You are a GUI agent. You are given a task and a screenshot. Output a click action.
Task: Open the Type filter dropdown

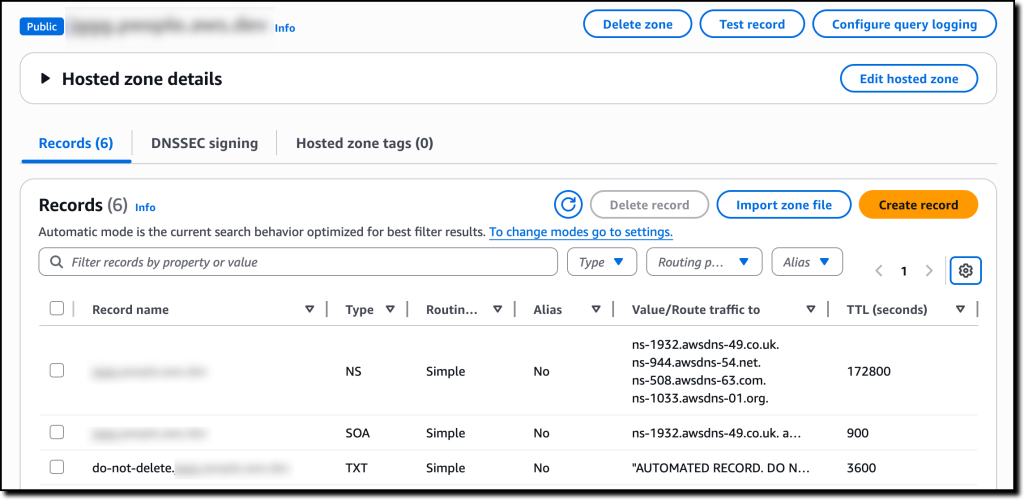pos(602,262)
